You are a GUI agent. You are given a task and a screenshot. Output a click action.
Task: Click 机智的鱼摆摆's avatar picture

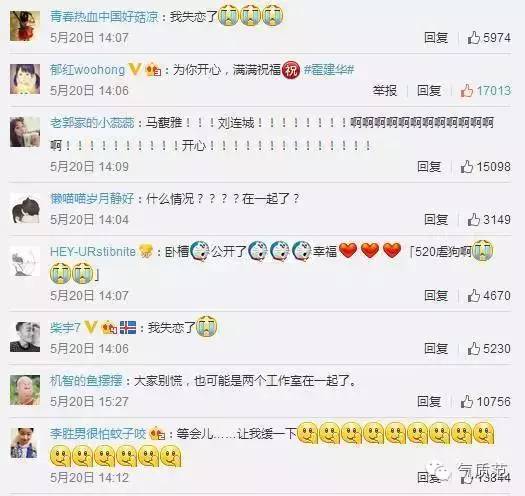click(25, 390)
